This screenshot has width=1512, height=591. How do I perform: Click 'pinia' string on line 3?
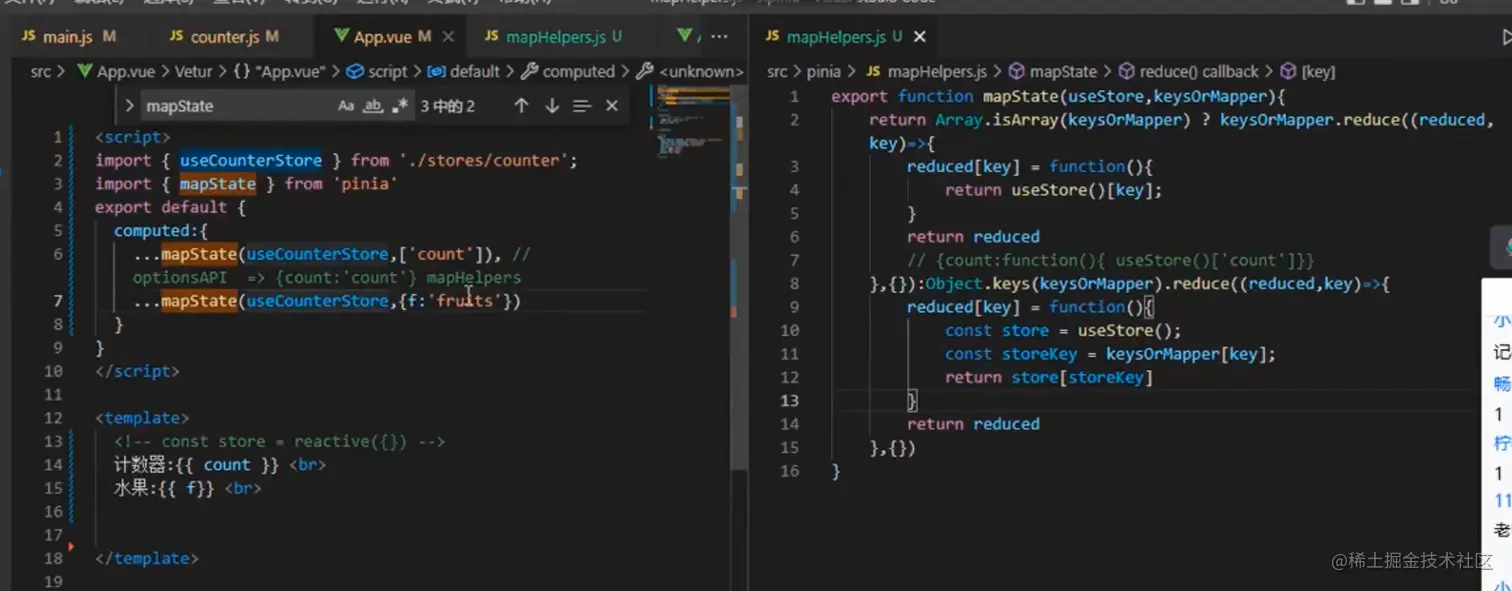(365, 184)
